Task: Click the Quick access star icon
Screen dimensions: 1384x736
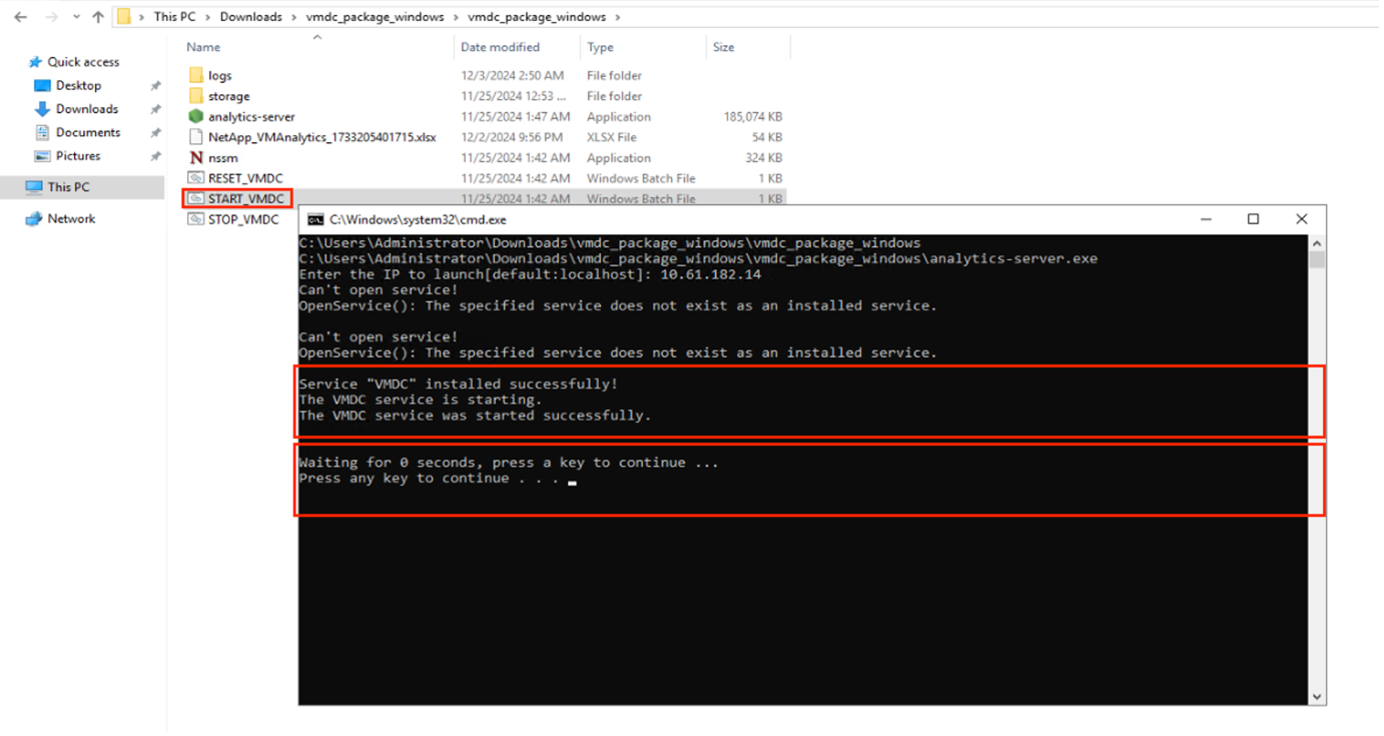Action: click(x=36, y=62)
